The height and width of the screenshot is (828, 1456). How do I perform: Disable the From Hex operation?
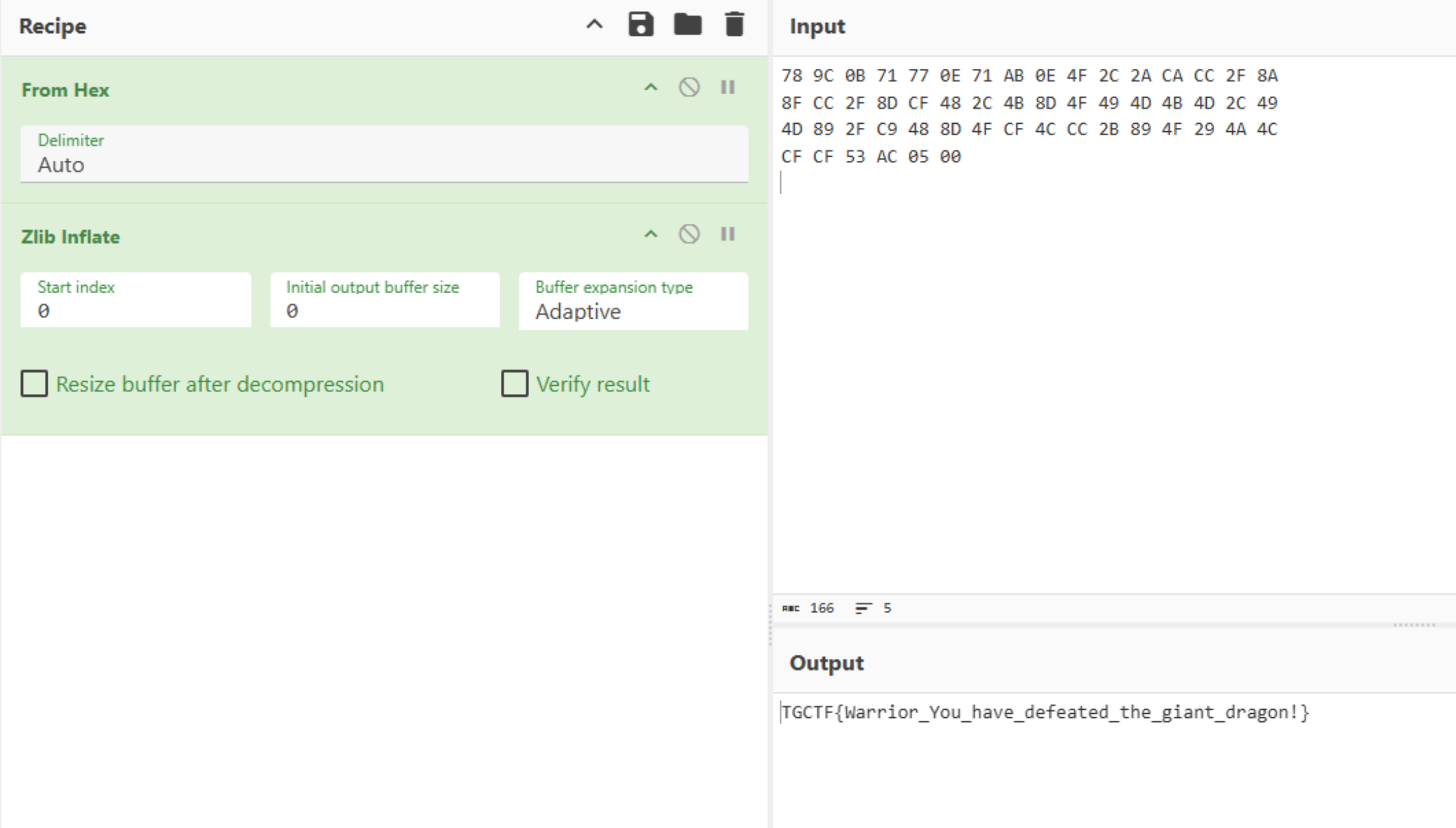tap(689, 88)
